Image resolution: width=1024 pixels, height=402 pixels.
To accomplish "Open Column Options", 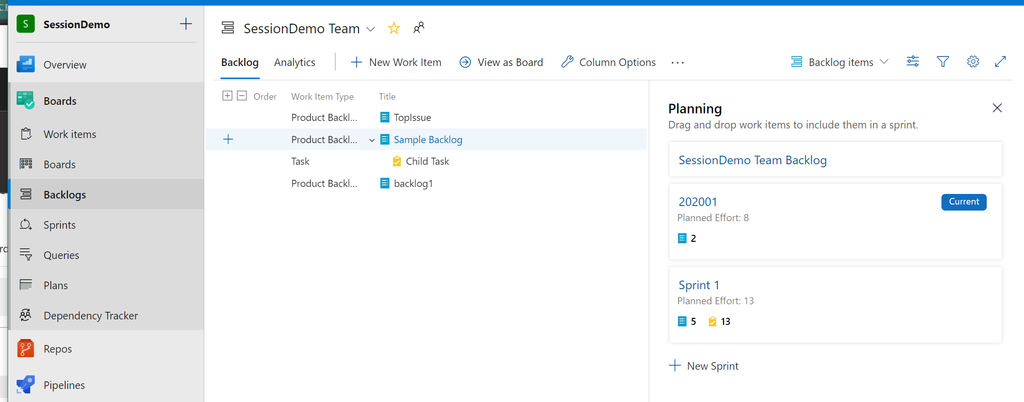I will 608,63.
